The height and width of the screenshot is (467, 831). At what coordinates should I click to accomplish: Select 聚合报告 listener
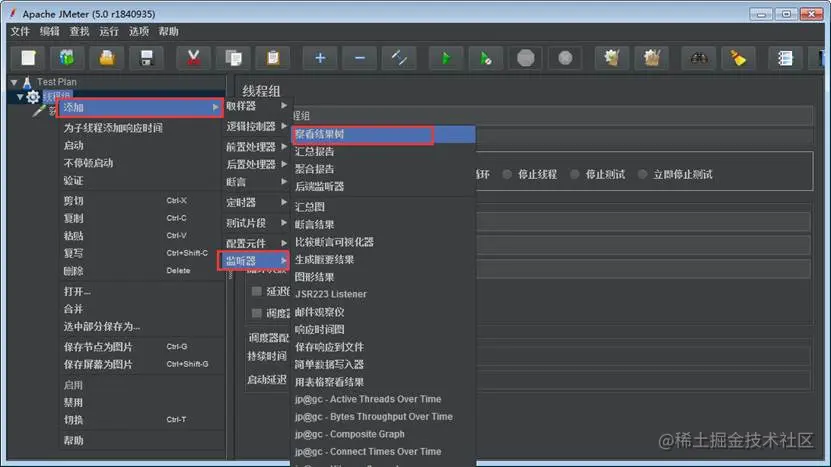pyautogui.click(x=384, y=169)
